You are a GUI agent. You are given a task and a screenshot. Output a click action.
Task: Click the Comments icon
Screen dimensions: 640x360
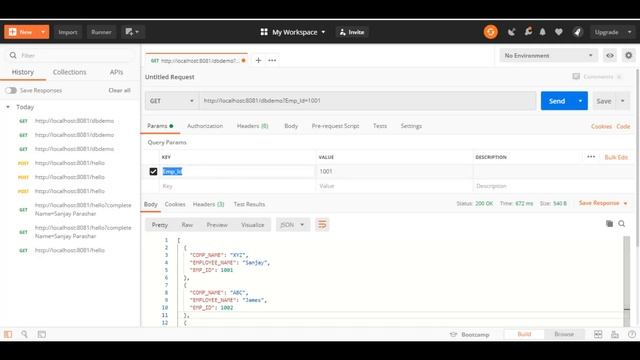576,76
